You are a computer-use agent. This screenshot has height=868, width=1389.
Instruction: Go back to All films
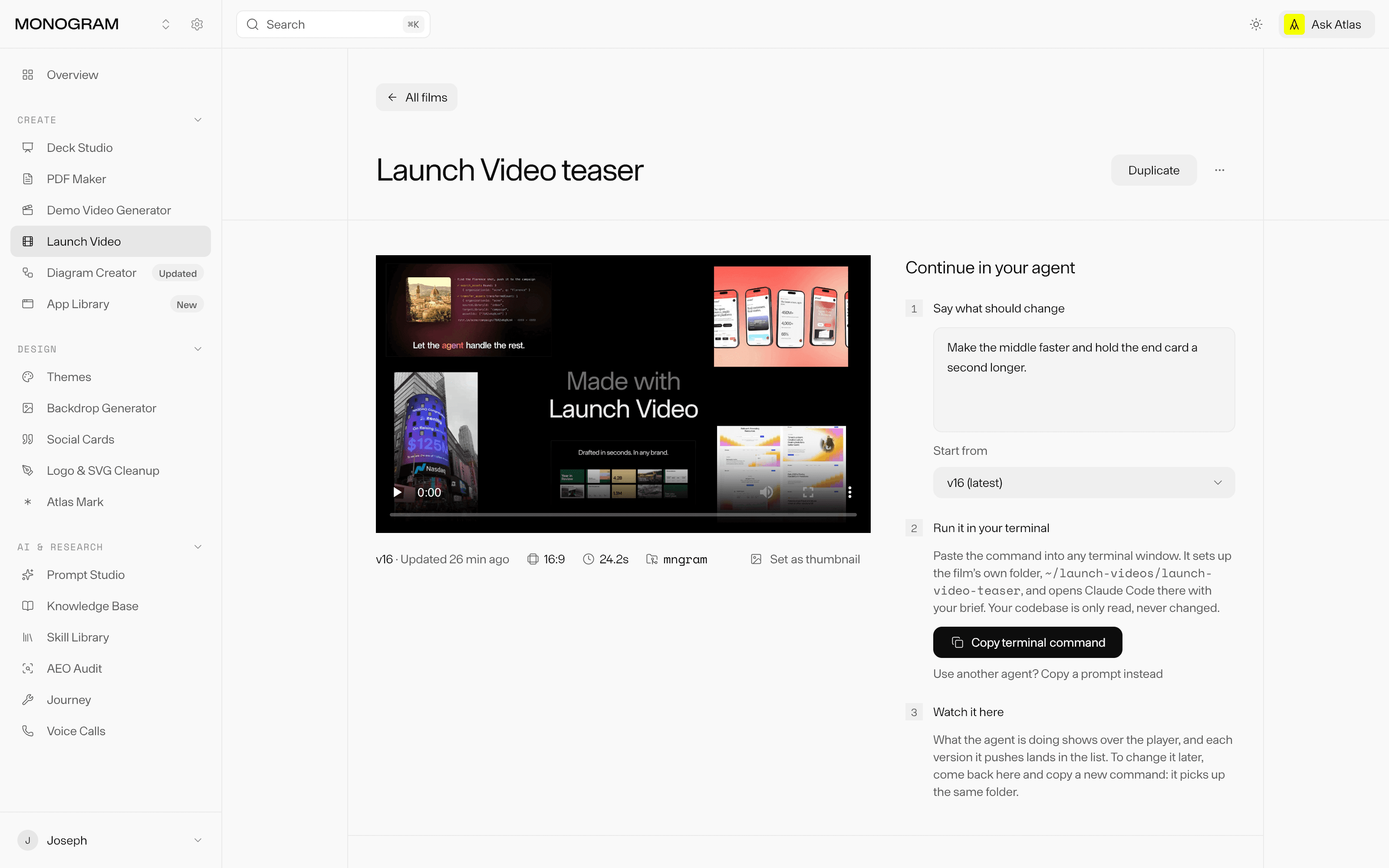[x=417, y=97]
